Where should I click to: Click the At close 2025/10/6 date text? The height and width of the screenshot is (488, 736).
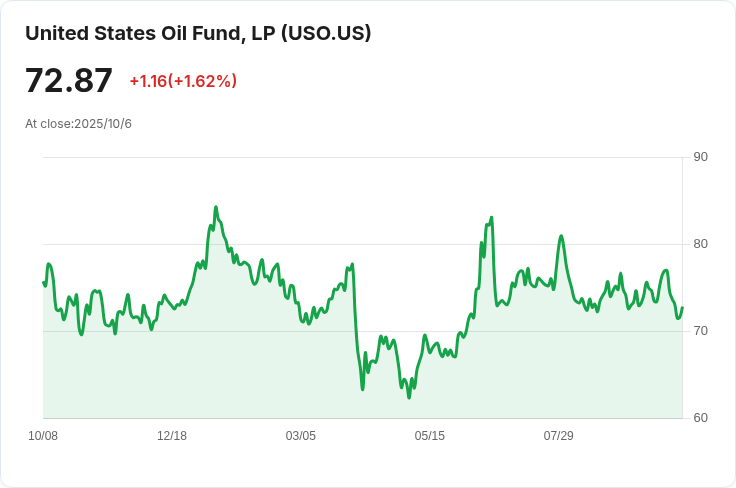[x=78, y=124]
